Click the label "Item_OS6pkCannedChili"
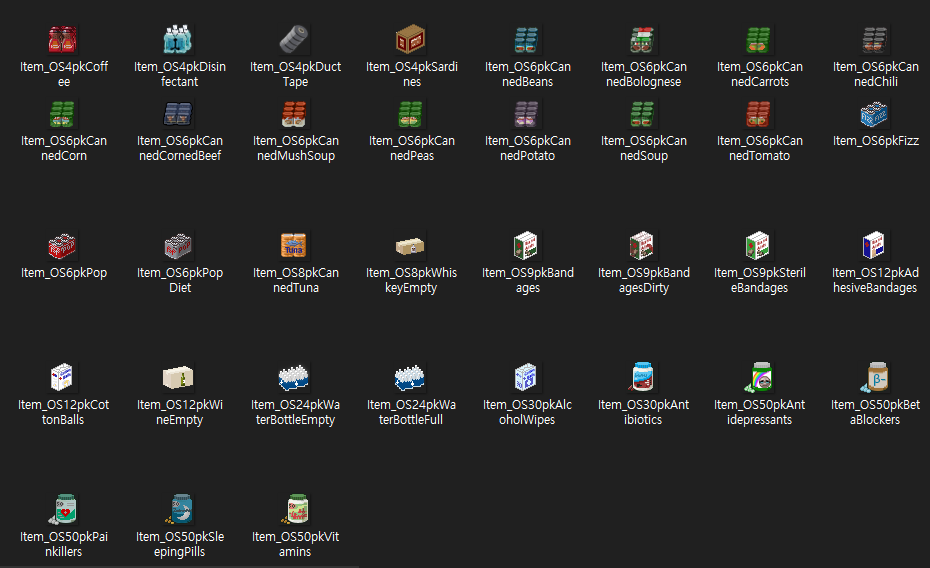Viewport: 930px width, 568px height. (x=875, y=74)
